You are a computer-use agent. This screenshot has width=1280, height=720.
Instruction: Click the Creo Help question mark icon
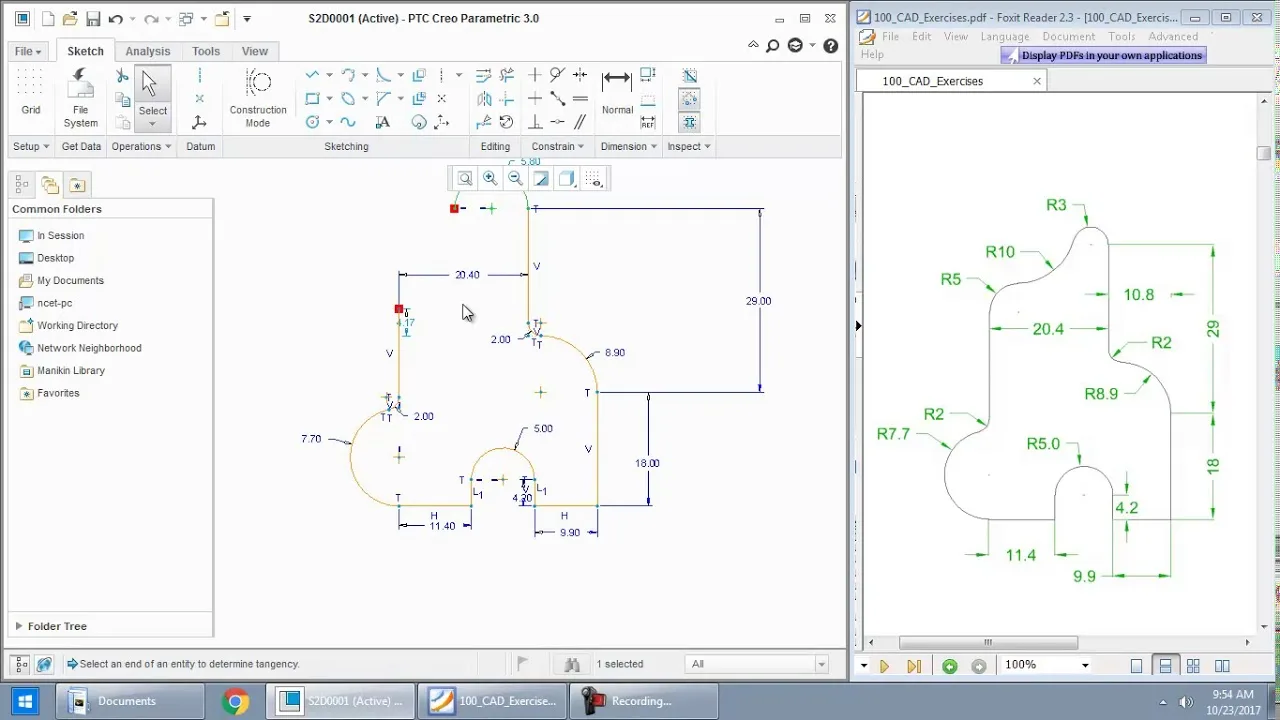(831, 45)
